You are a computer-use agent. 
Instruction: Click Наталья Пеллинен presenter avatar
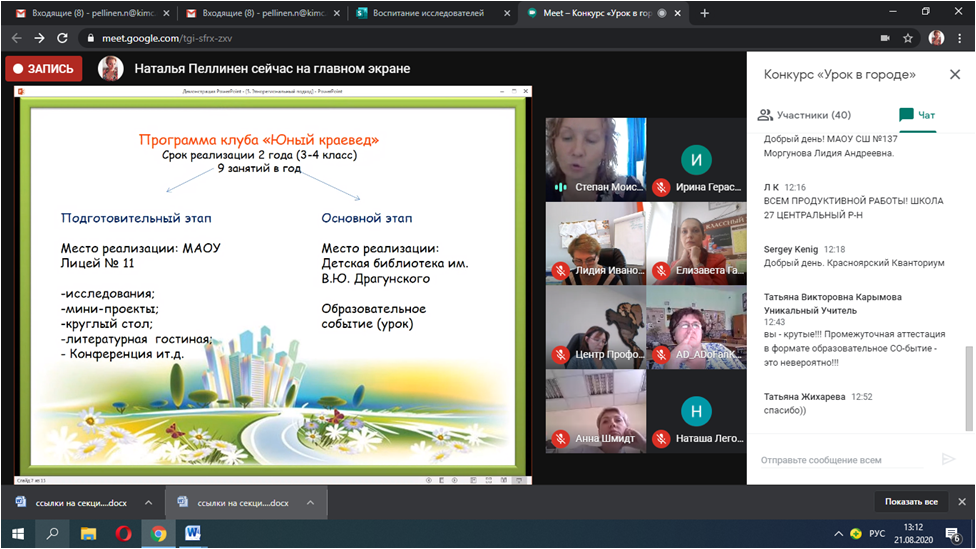click(111, 68)
